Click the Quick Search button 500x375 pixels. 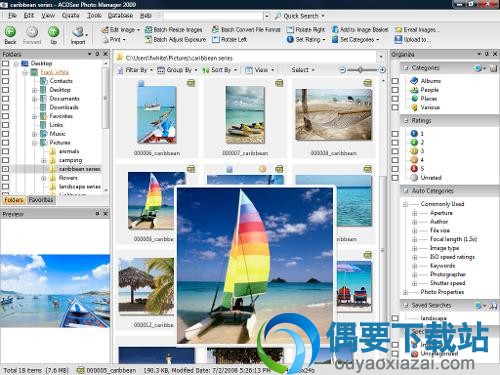tap(299, 16)
